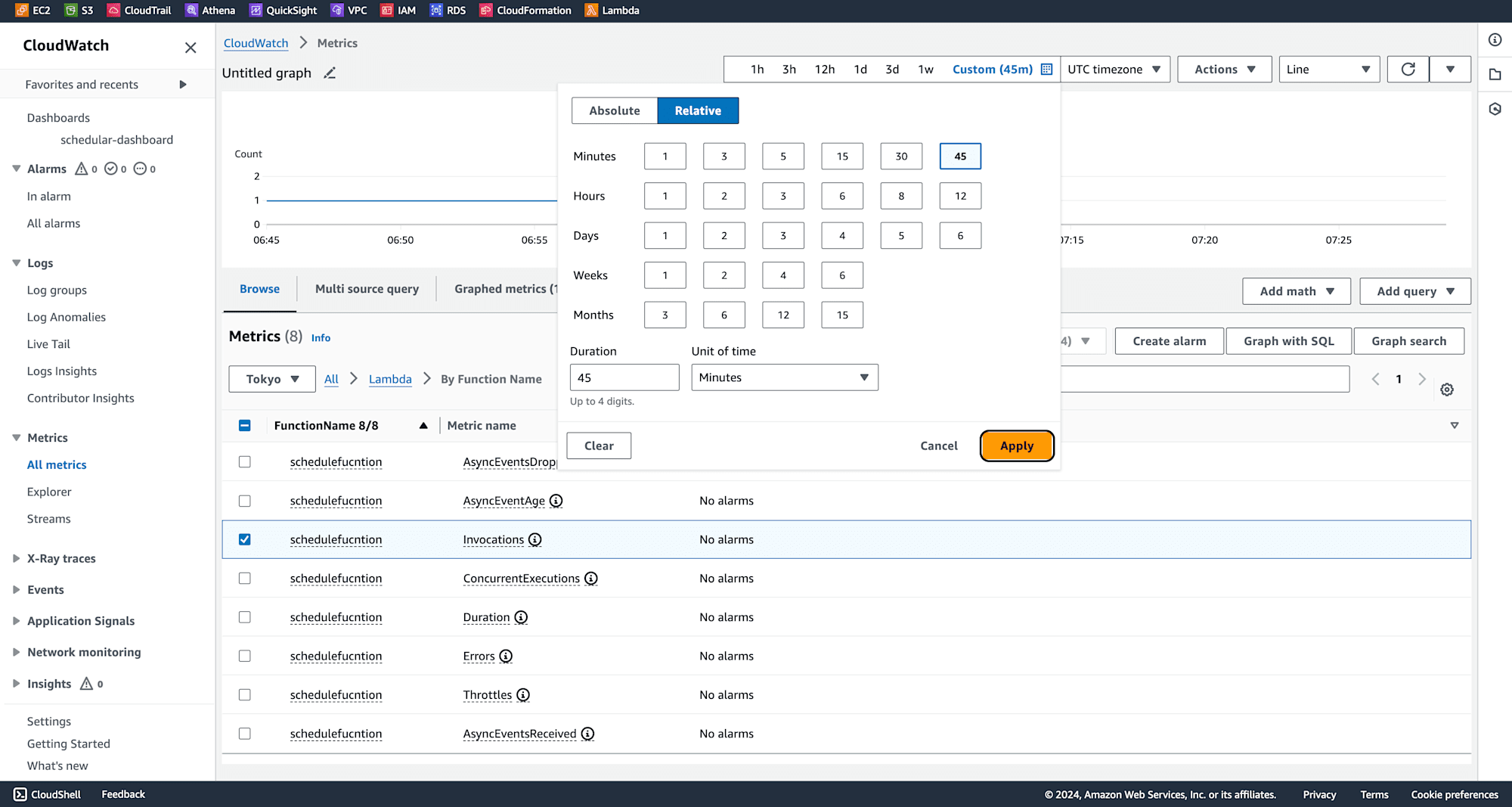Open the Add query dropdown
The height and width of the screenshot is (807, 1512).
(1415, 291)
